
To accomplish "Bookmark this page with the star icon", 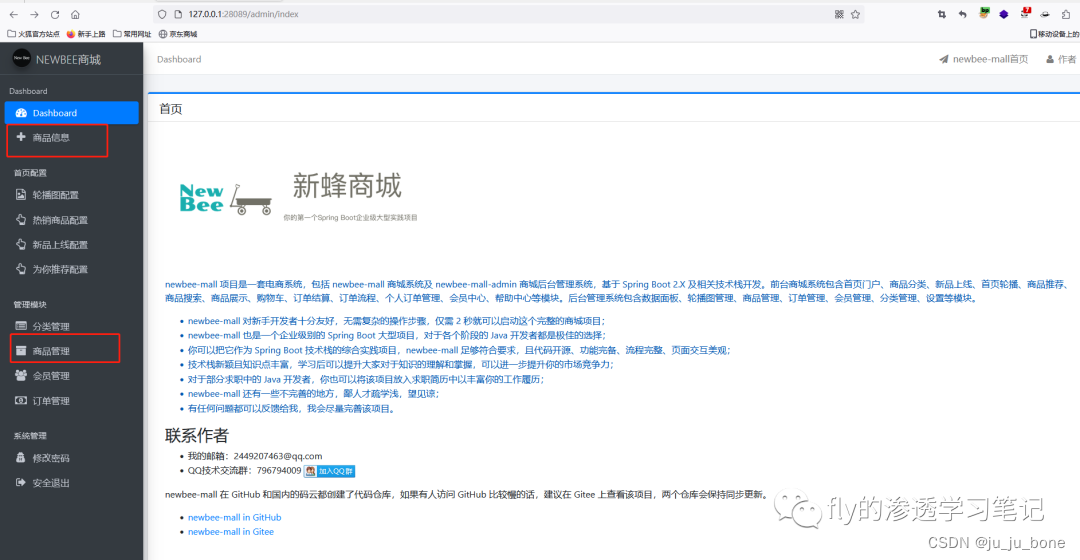I will [x=855, y=14].
